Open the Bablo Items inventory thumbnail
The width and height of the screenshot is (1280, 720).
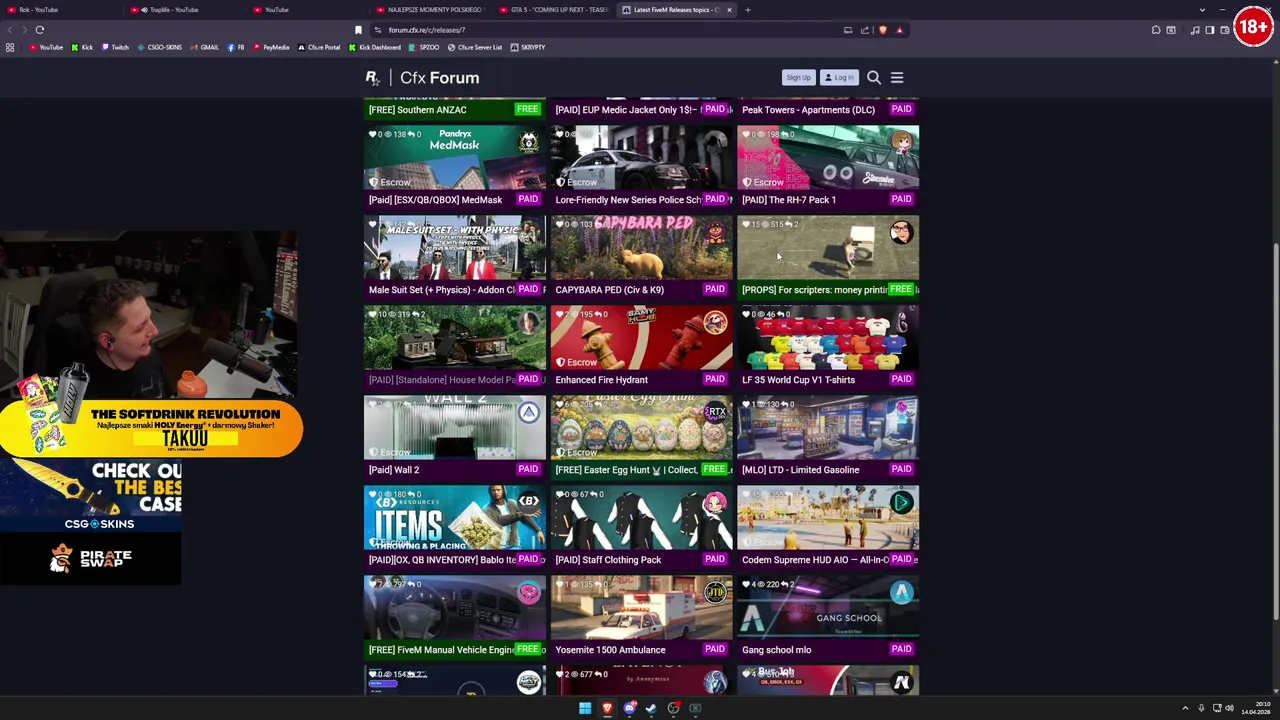(x=455, y=517)
